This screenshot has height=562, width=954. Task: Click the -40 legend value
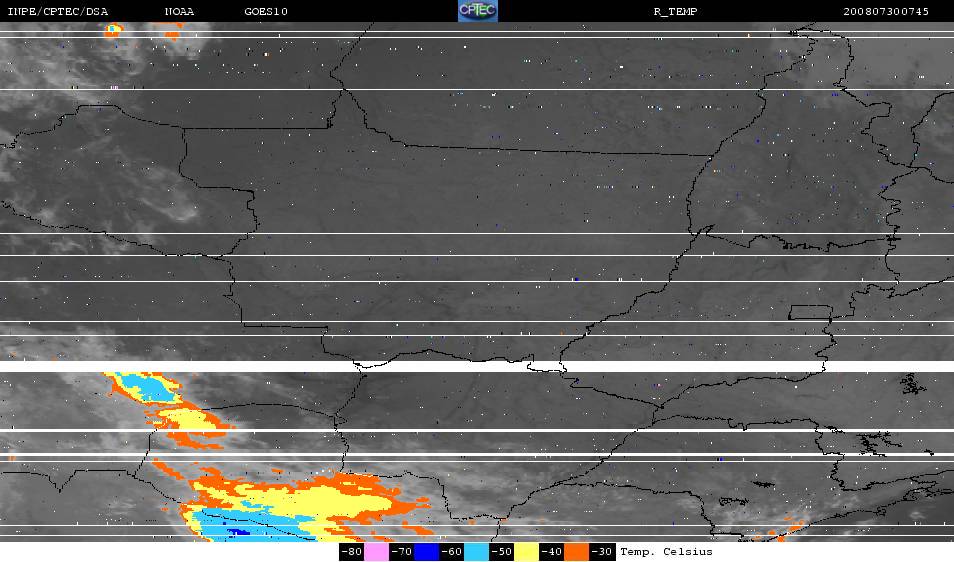(x=551, y=552)
